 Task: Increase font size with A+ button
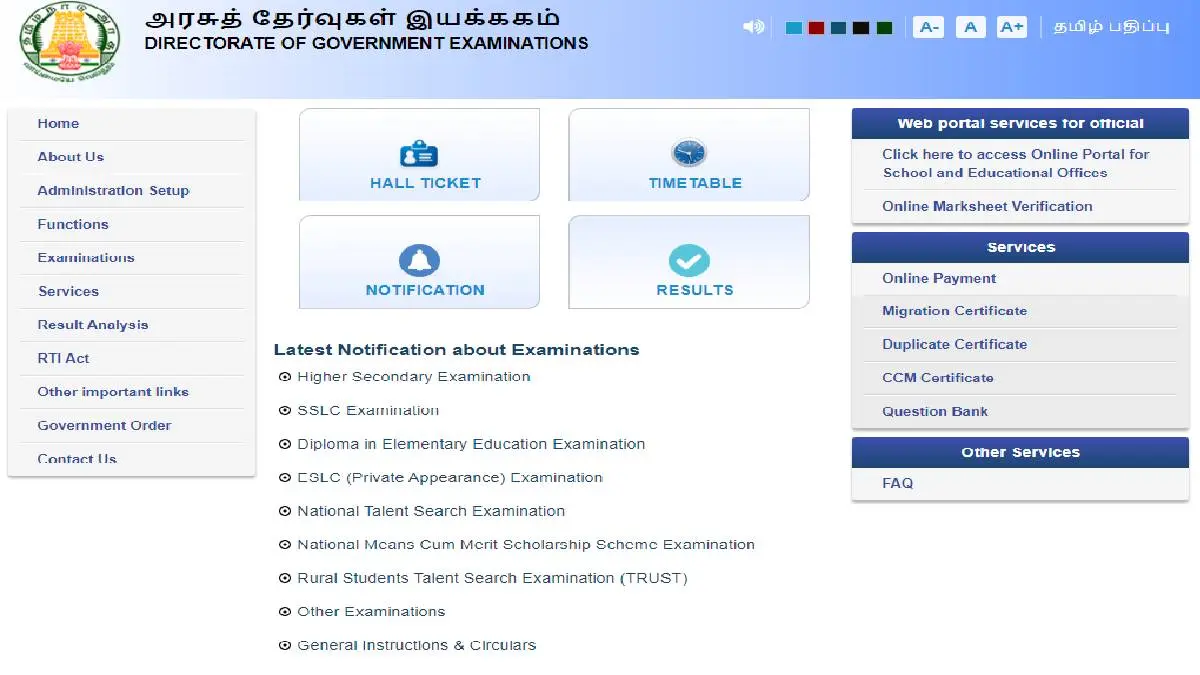[1011, 27]
